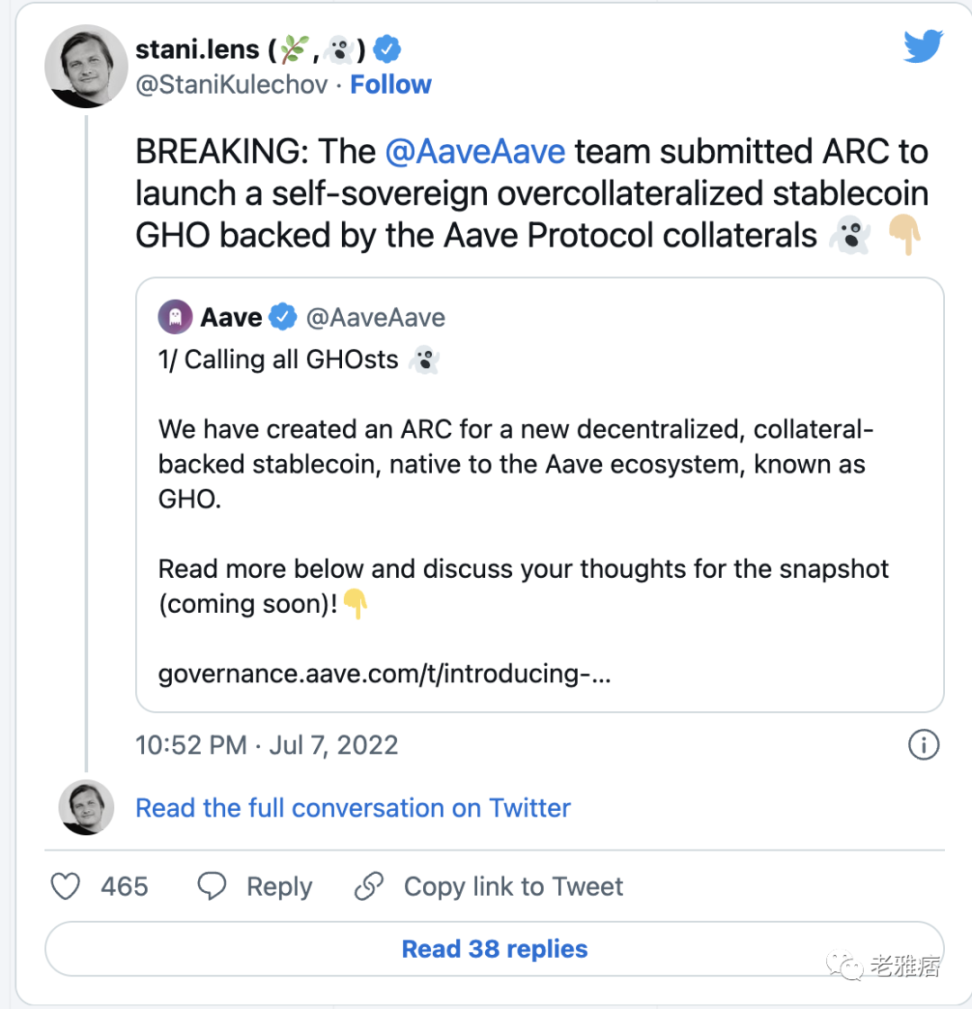Viewport: 972px width, 1009px height.
Task: Open the Read 38 replies button
Action: click(x=494, y=949)
